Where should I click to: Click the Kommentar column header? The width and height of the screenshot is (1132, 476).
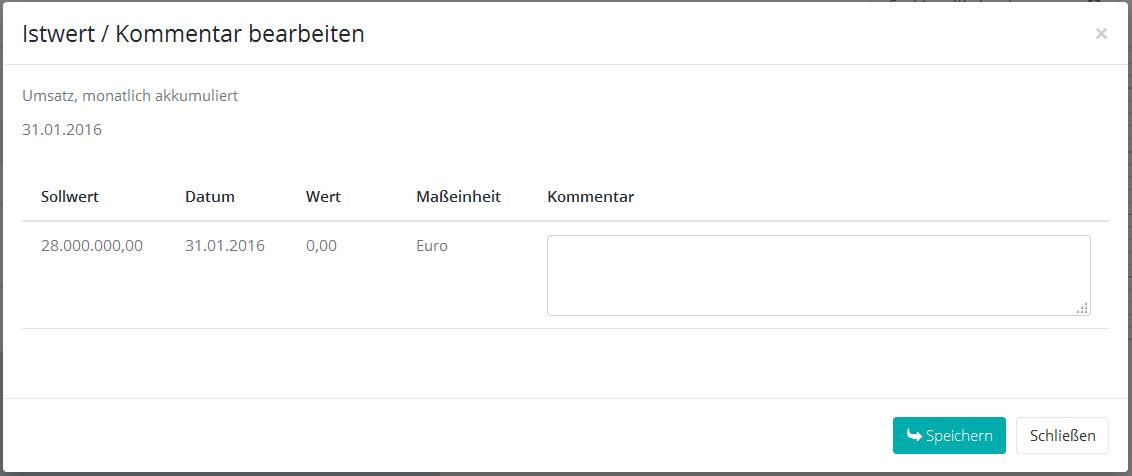(x=590, y=197)
